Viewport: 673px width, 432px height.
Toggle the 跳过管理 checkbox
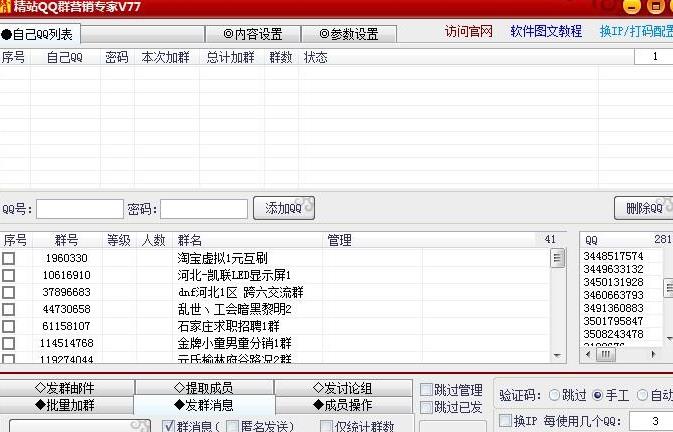coord(426,390)
